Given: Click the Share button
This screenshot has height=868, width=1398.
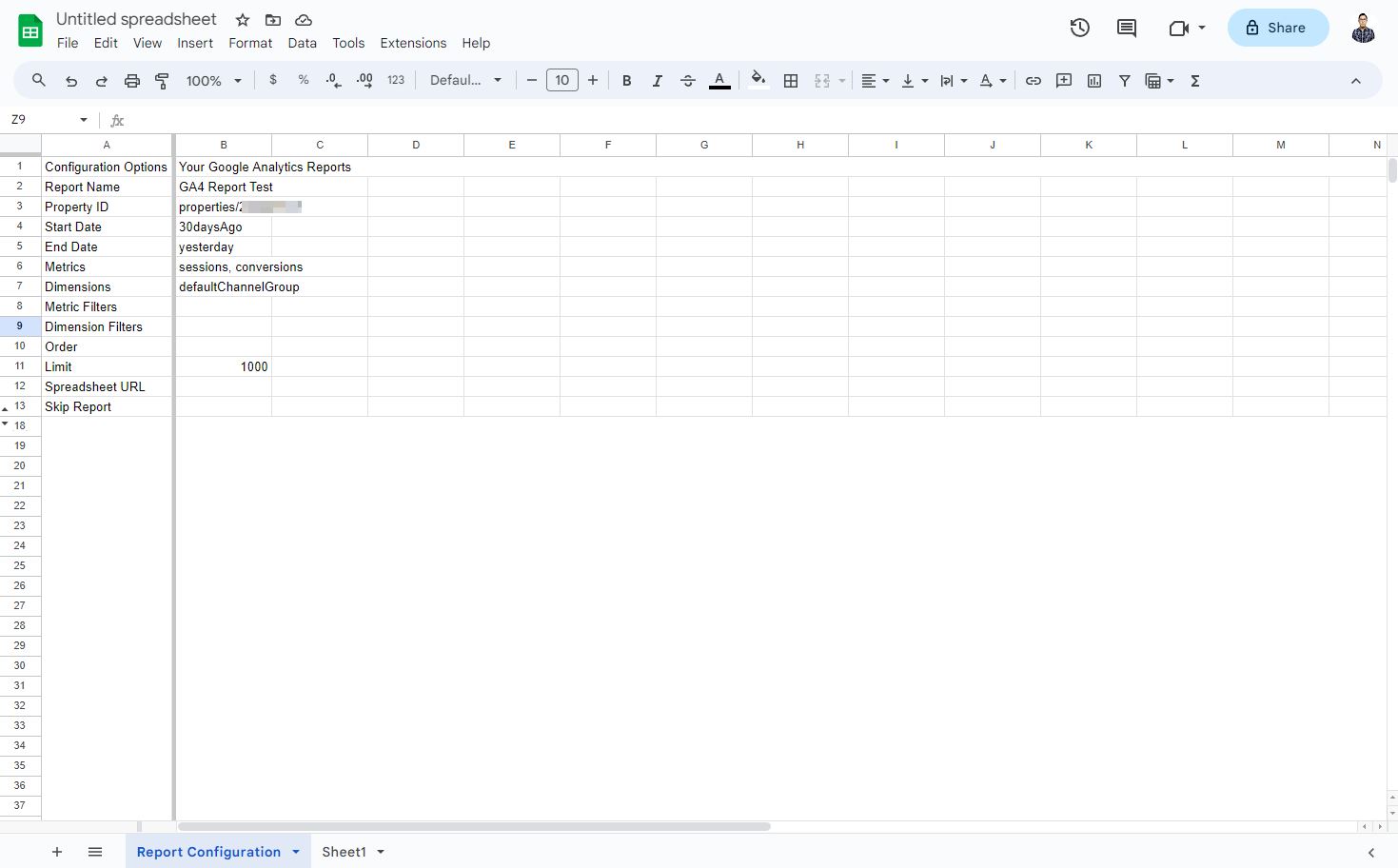Looking at the screenshot, I should [x=1277, y=28].
